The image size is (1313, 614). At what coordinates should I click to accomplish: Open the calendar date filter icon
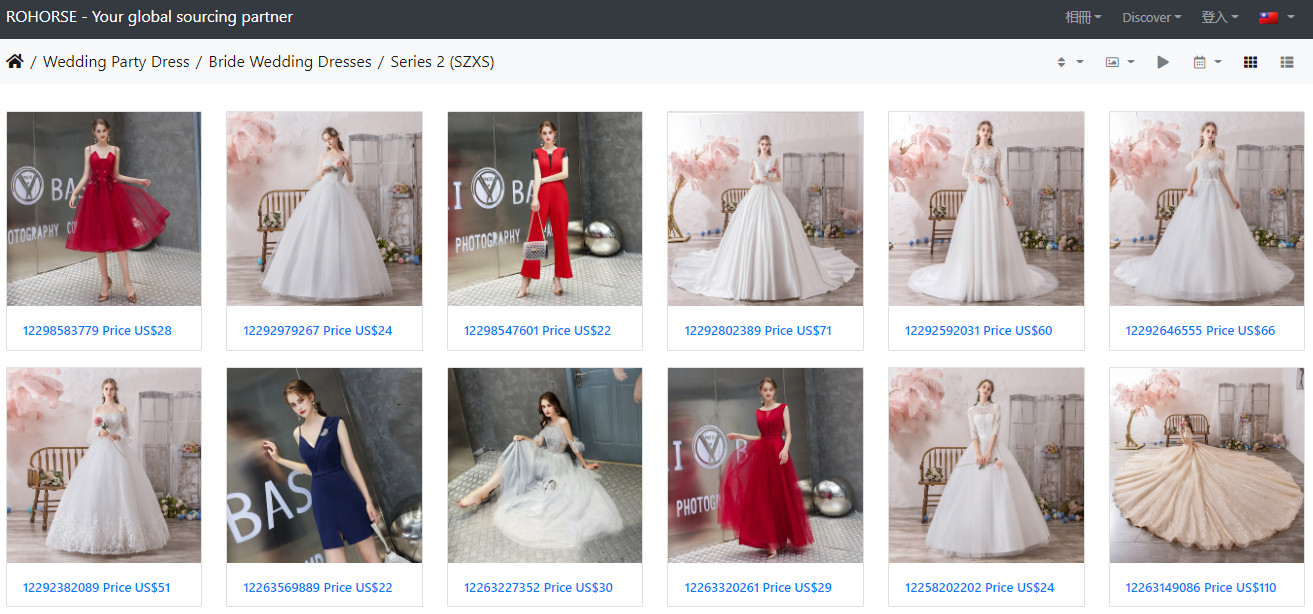coord(1206,62)
